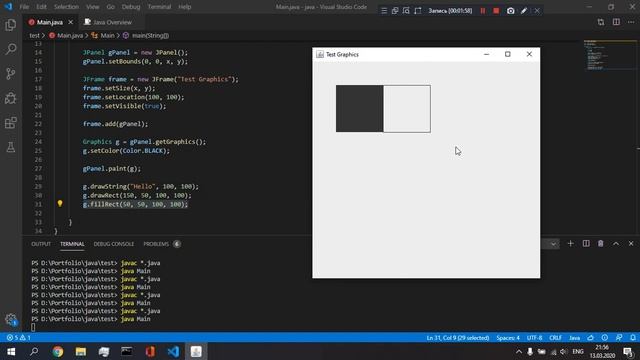Image resolution: width=640 pixels, height=360 pixels.
Task: Change language mode via Java item
Action: 574,338
